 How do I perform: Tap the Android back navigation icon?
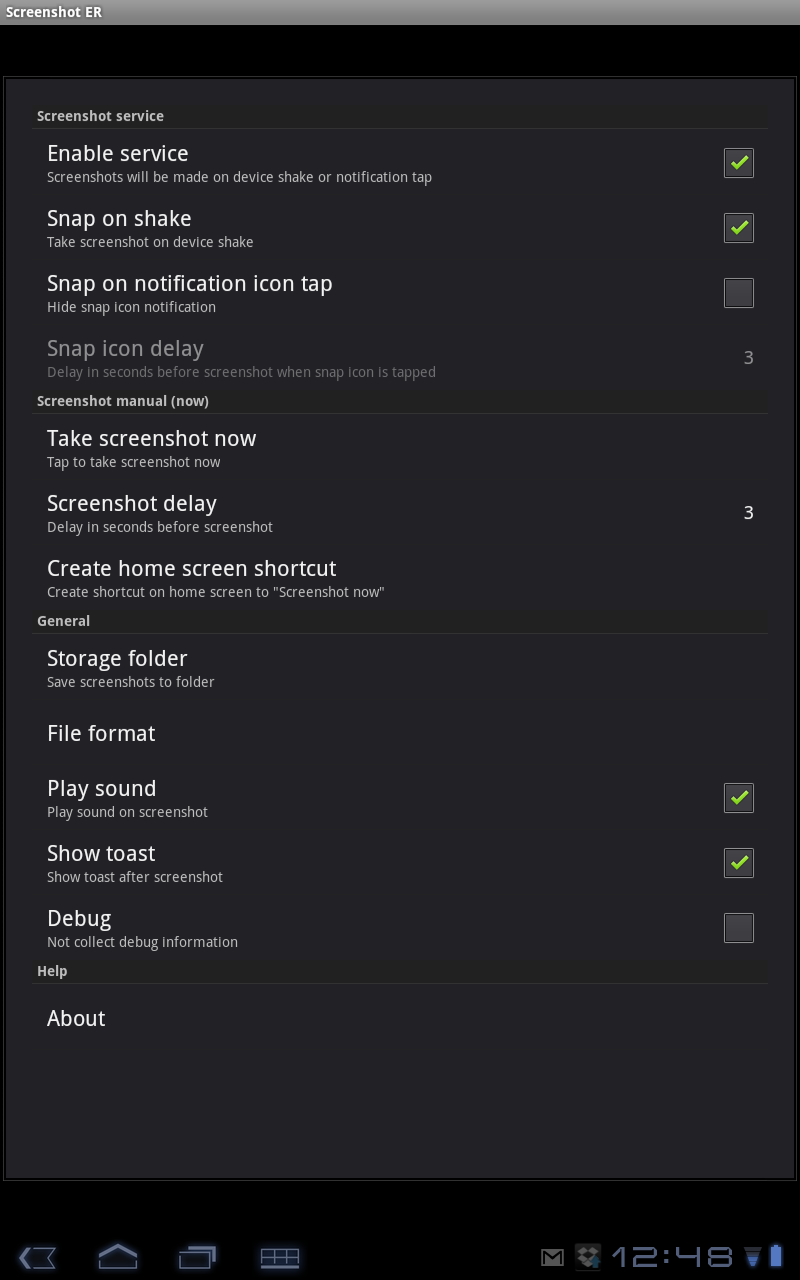[37, 1257]
